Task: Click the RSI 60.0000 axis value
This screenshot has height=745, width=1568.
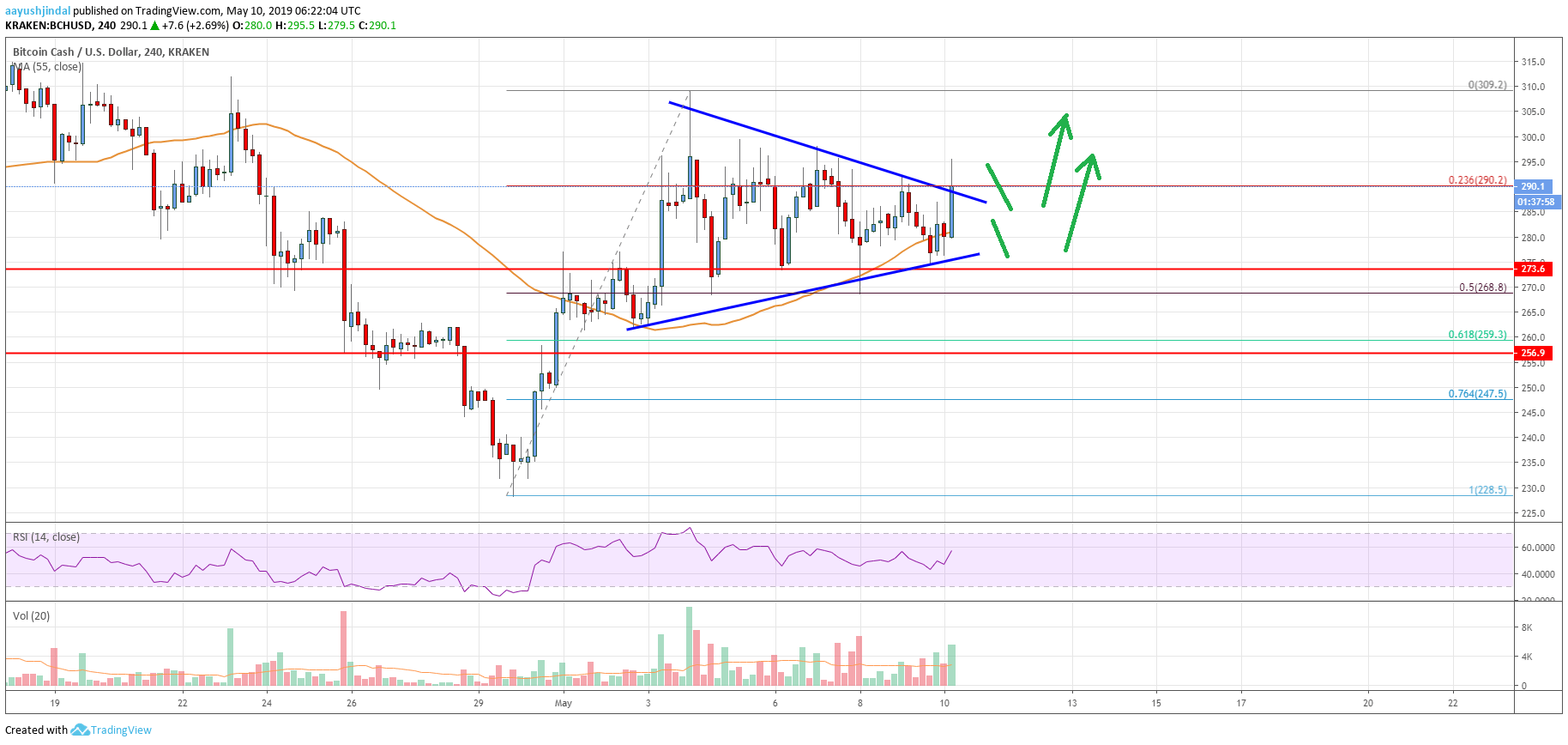Action: click(1538, 548)
